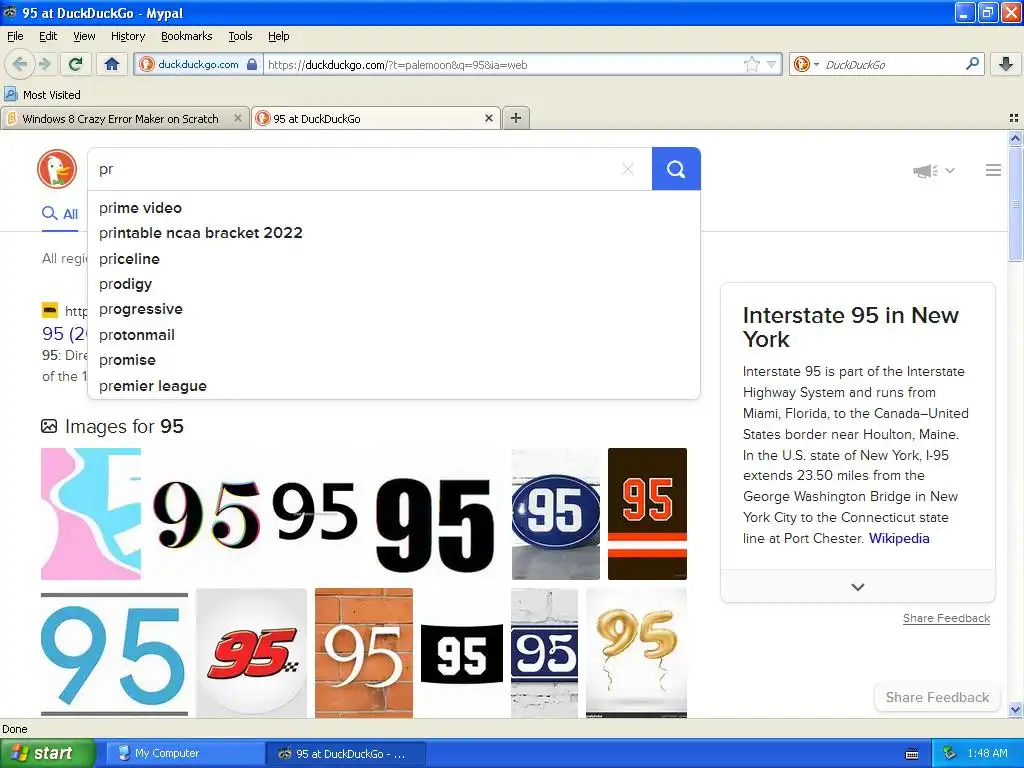Choose the 'priceline' suggestion
Viewport: 1024px width, 768px height.
pyautogui.click(x=394, y=259)
